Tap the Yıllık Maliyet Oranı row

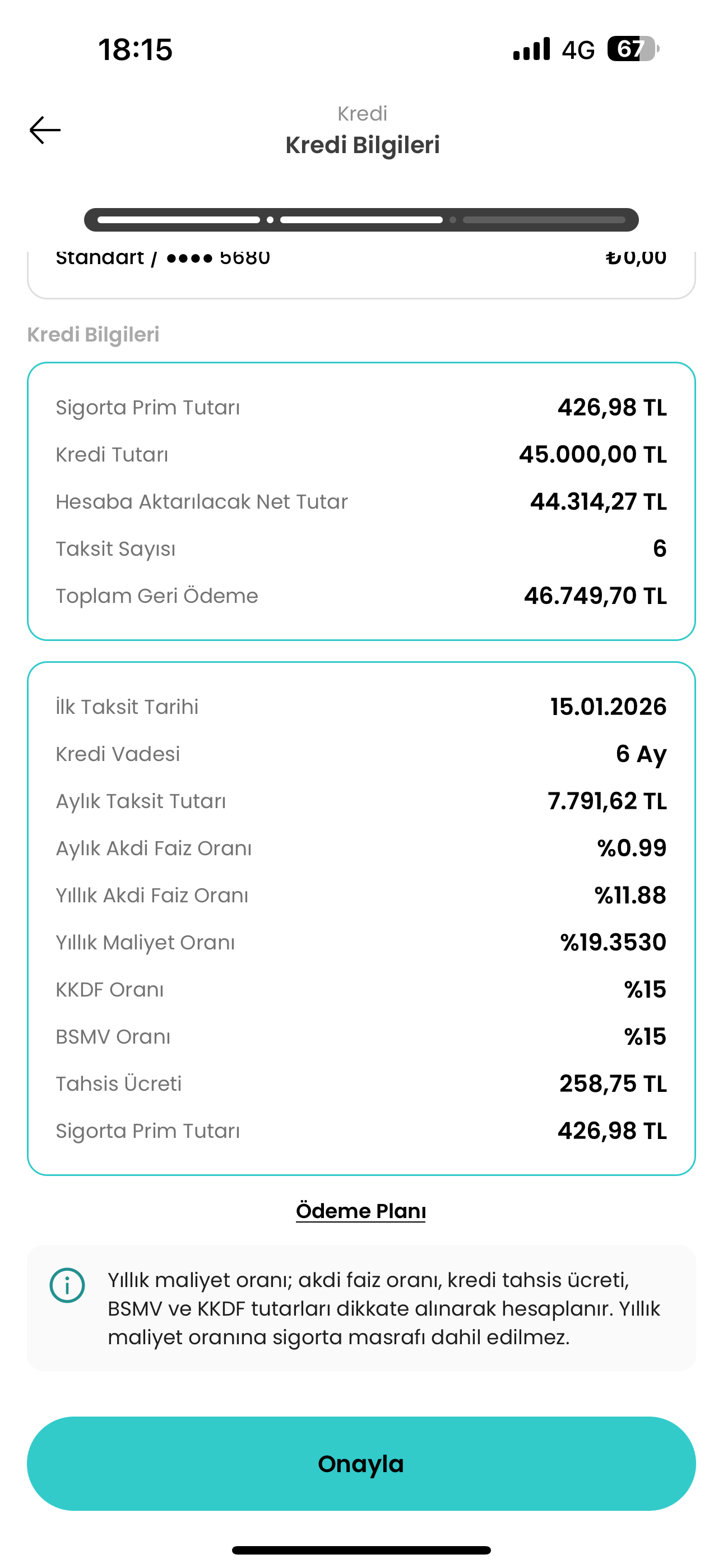(361, 942)
